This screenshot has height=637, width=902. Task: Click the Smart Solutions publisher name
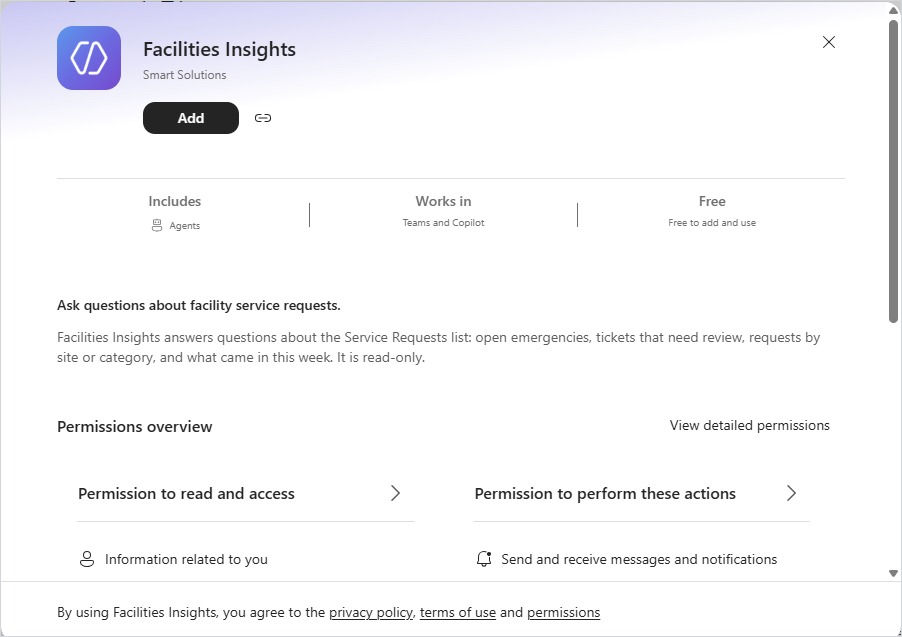[185, 75]
